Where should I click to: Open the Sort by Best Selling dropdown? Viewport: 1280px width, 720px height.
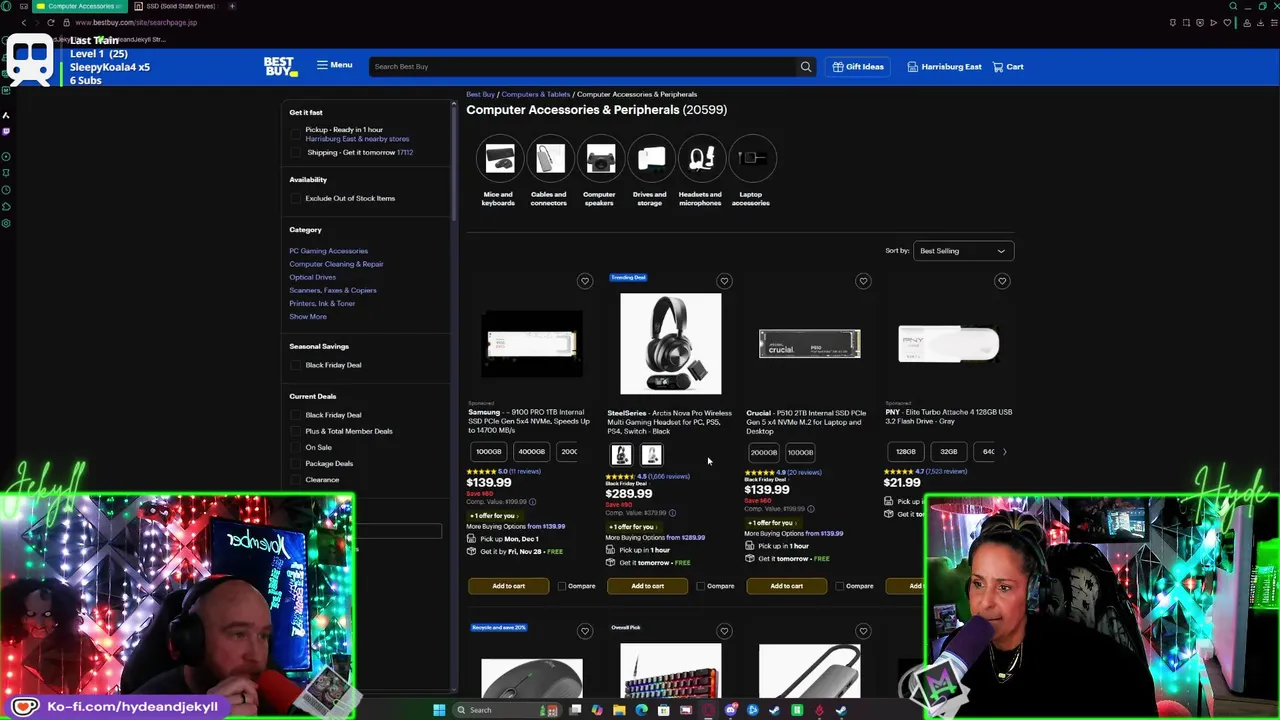[962, 251]
